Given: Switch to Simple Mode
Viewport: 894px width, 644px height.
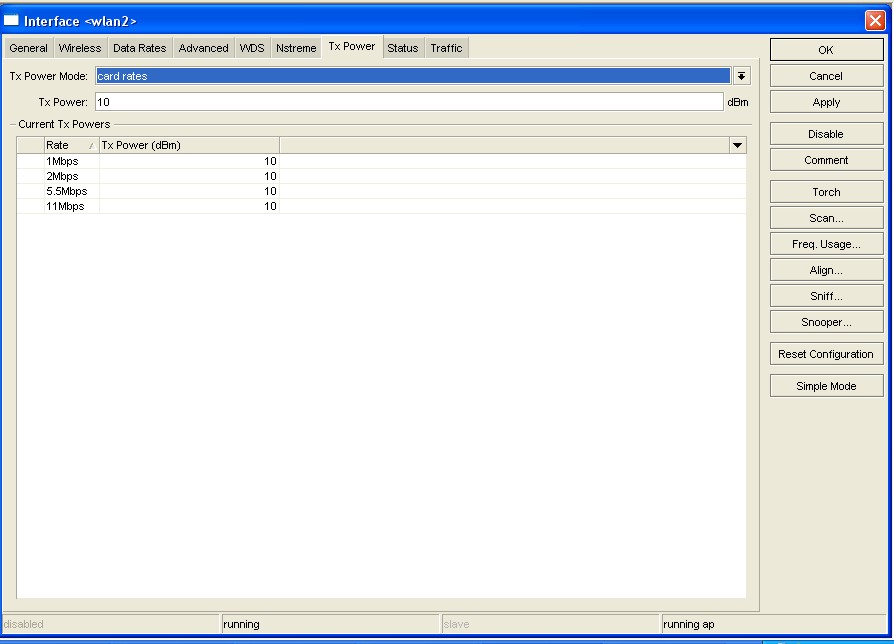Looking at the screenshot, I should click(x=826, y=386).
